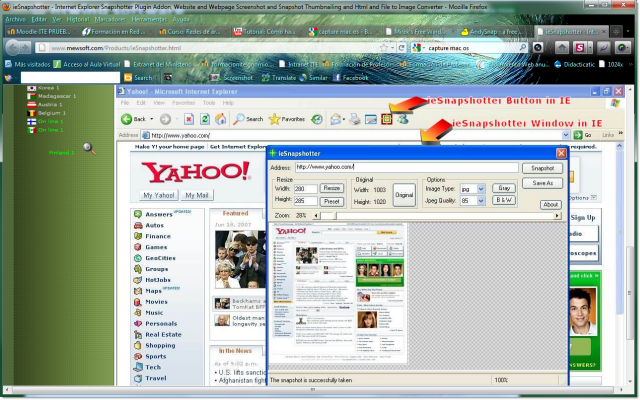Open history dropdown next to bookmark star

pyautogui.click(x=392, y=48)
